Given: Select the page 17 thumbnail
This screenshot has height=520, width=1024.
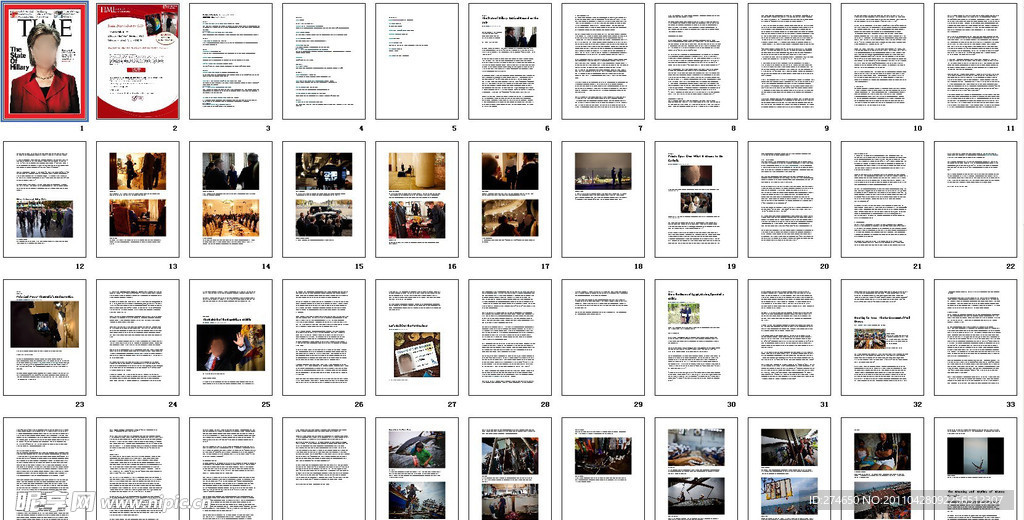Looking at the screenshot, I should (x=510, y=199).
